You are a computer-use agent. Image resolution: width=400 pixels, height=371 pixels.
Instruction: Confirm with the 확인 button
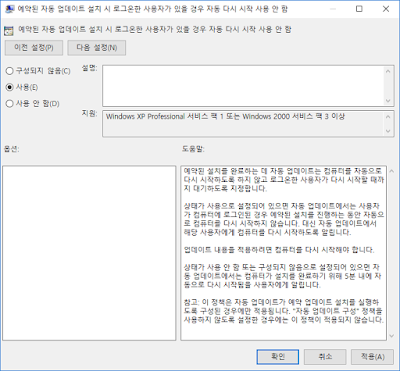pyautogui.click(x=278, y=357)
